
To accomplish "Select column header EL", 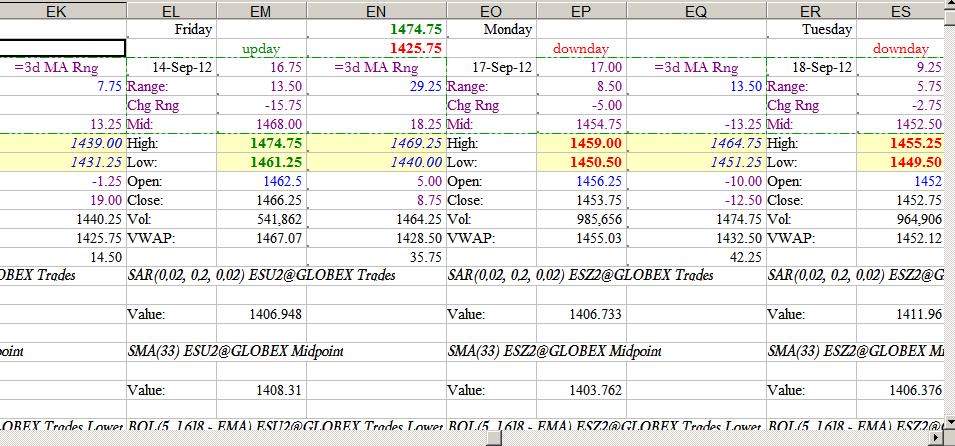I will pos(171,10).
